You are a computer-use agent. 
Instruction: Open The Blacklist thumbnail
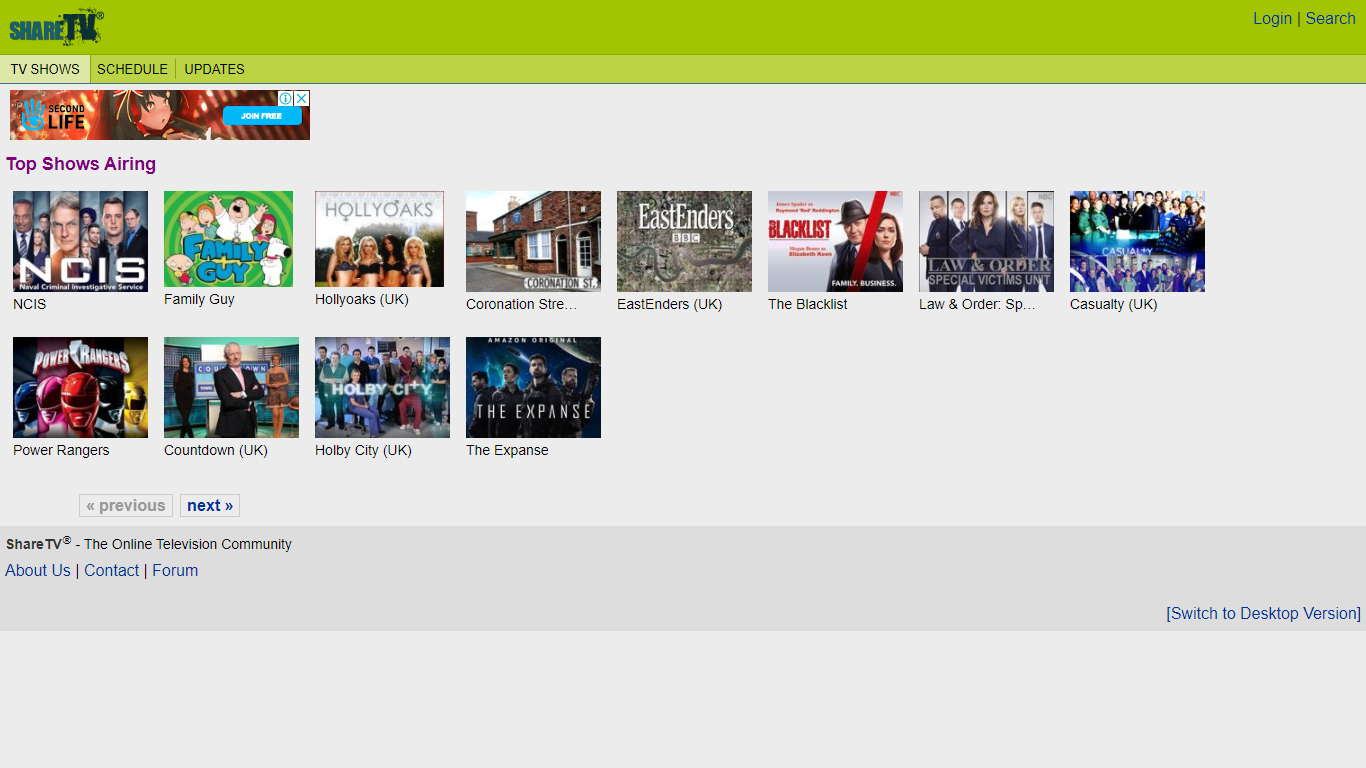click(x=835, y=241)
